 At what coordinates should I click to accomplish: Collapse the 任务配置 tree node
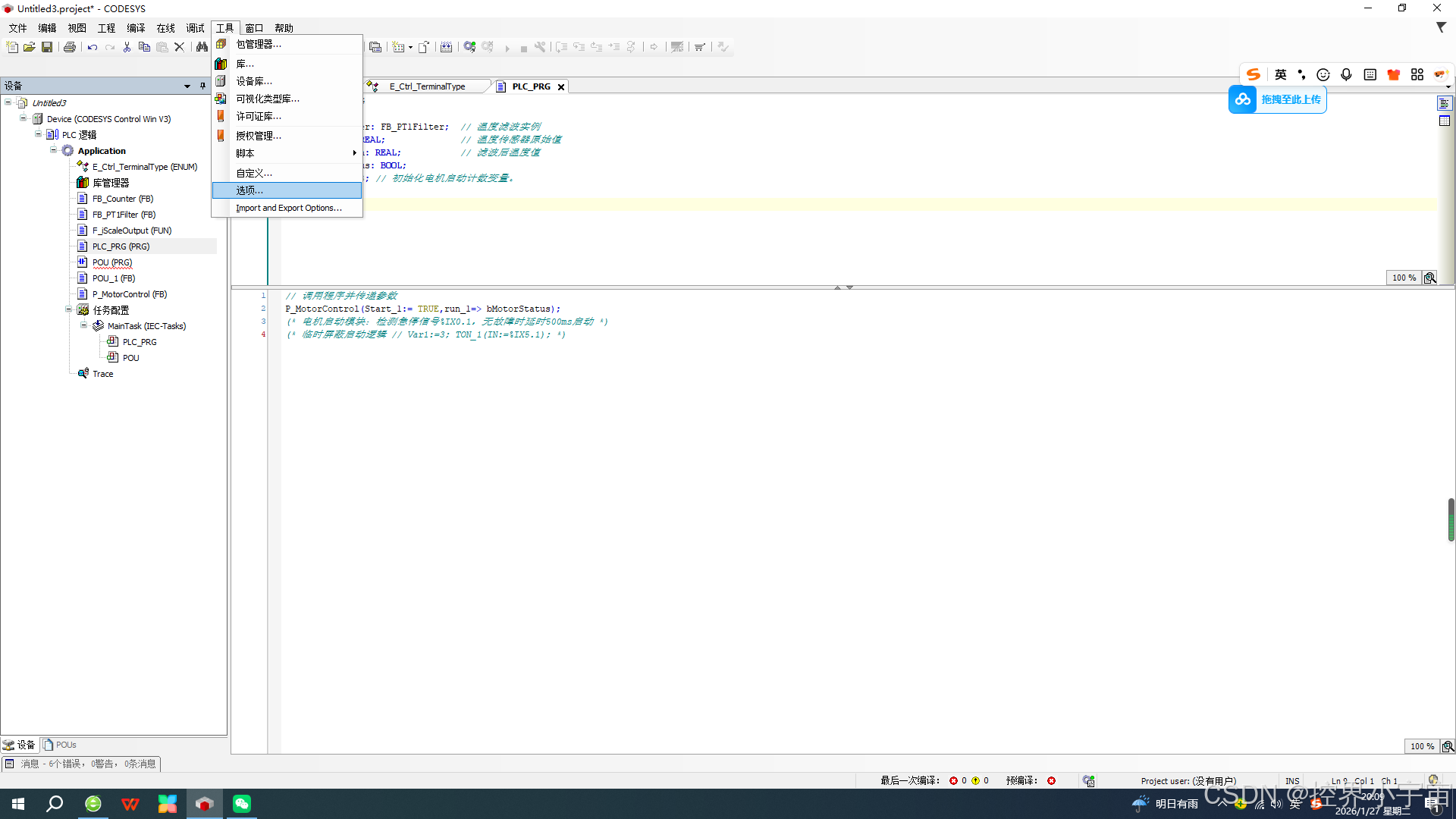click(69, 309)
